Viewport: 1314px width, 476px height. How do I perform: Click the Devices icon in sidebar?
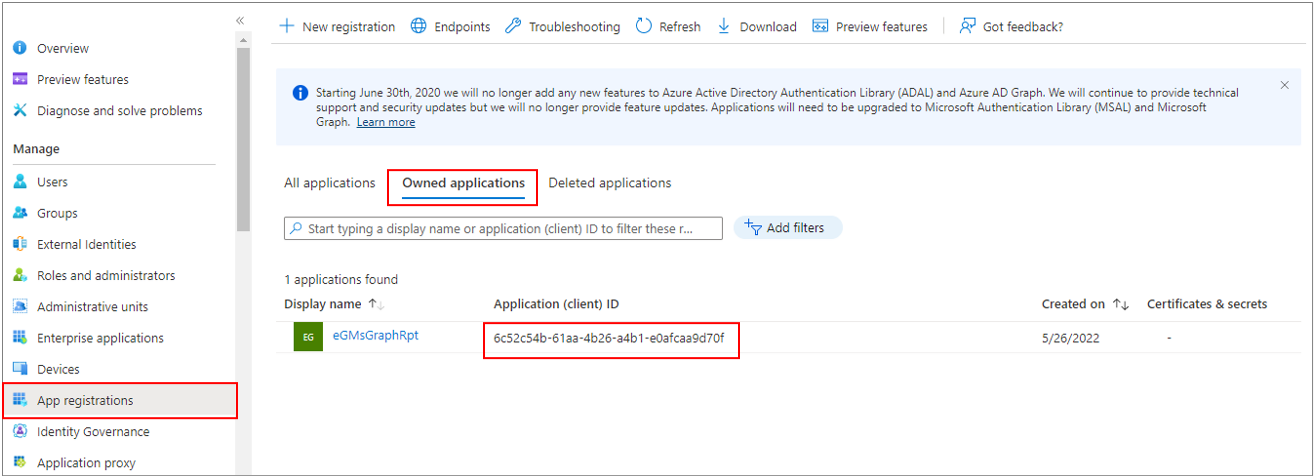pyautogui.click(x=20, y=369)
